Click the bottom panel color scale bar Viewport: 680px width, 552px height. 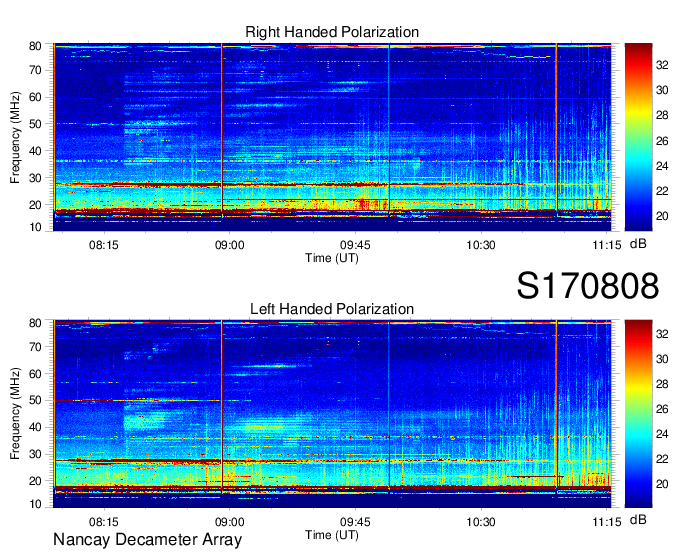click(x=638, y=414)
